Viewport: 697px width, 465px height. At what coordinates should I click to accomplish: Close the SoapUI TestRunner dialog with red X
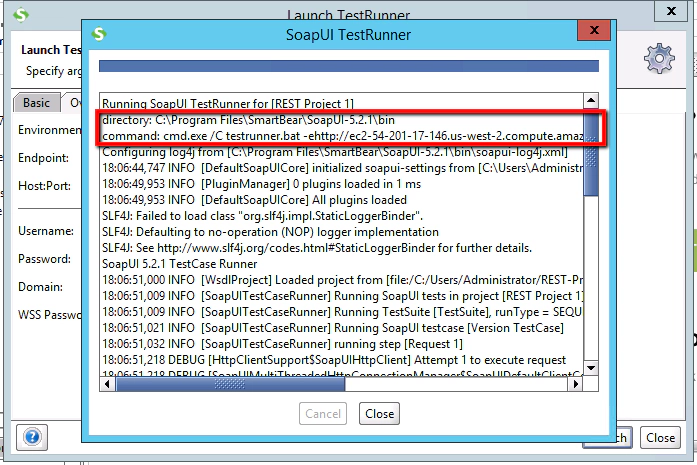point(593,30)
